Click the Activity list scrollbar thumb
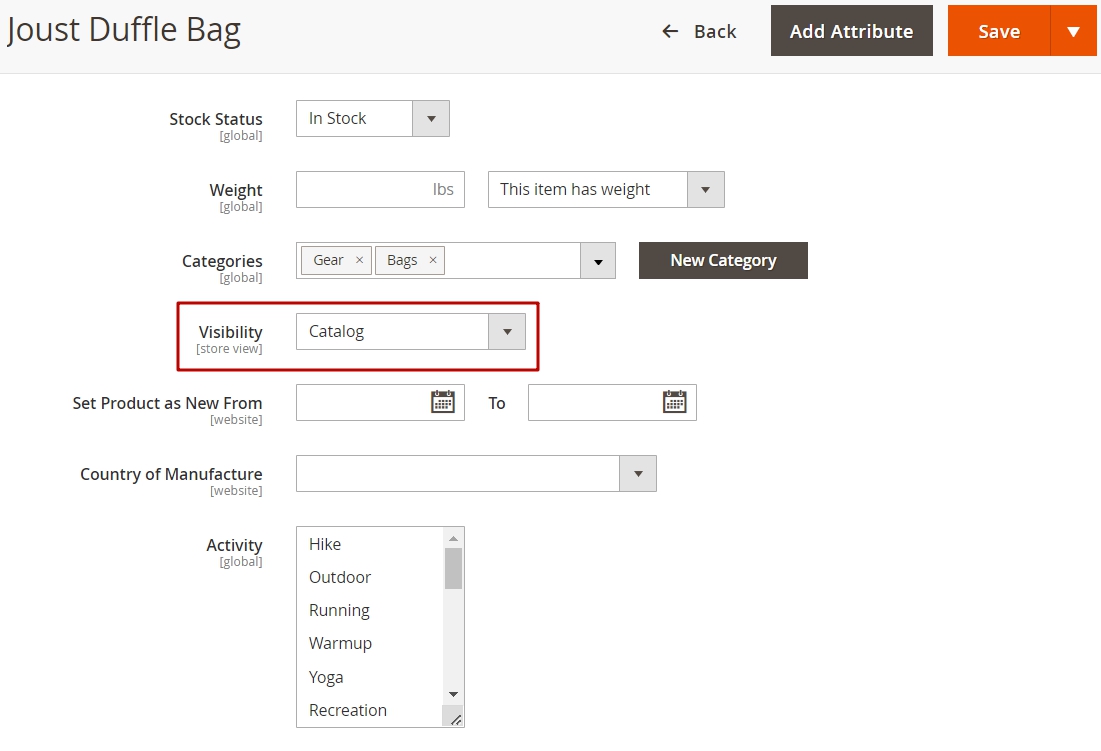 point(454,569)
